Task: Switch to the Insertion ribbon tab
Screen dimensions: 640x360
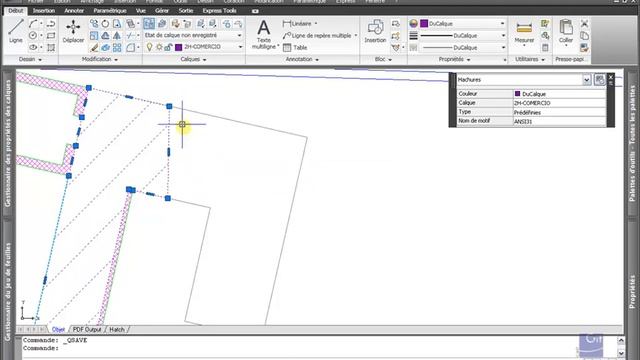Action: pyautogui.click(x=44, y=11)
